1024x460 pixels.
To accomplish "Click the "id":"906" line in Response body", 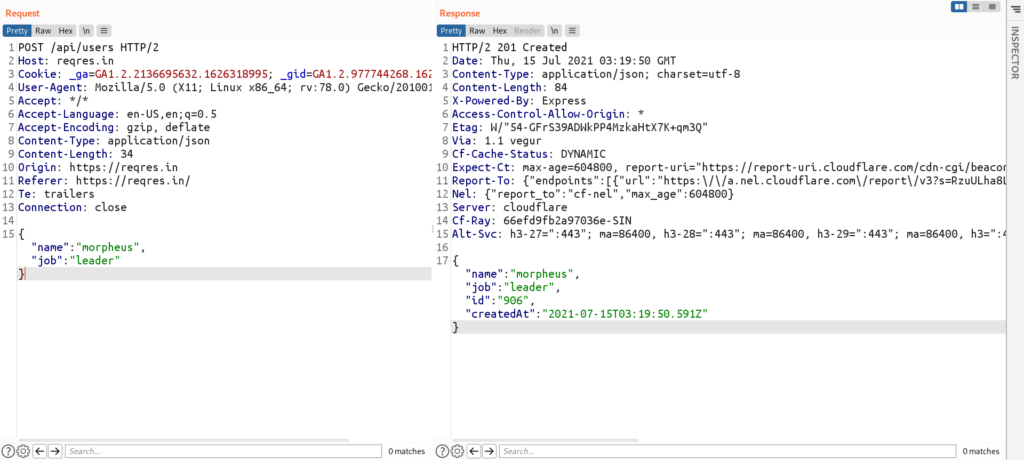I will (x=500, y=301).
